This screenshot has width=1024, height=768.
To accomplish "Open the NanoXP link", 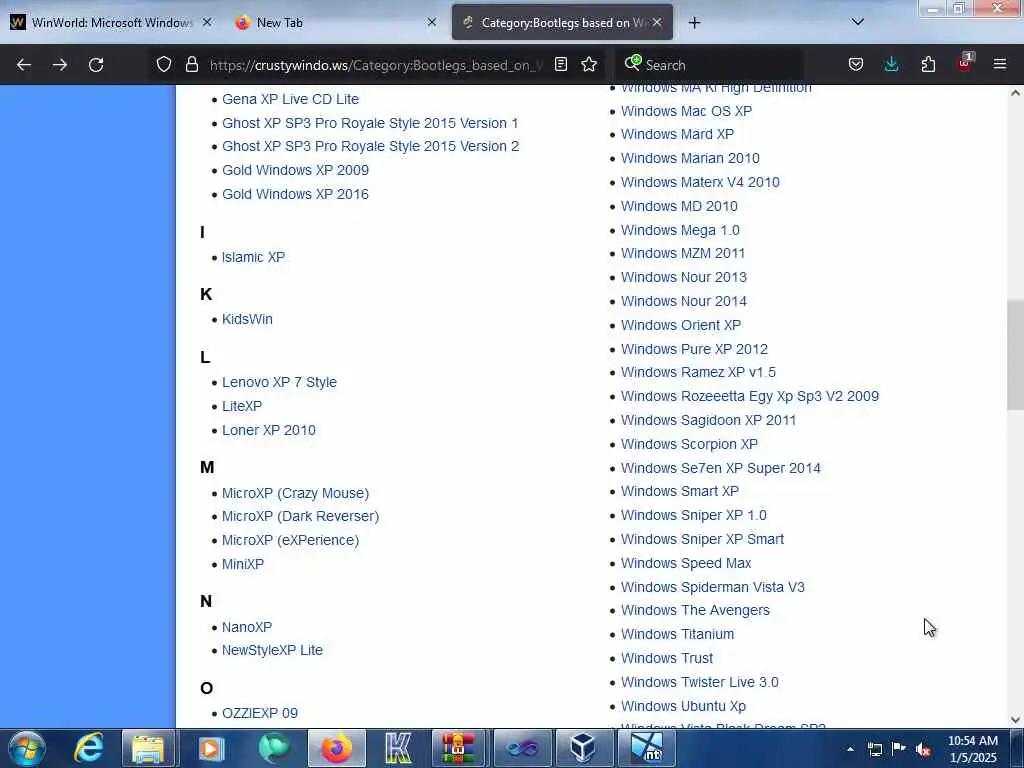I will pos(247,627).
